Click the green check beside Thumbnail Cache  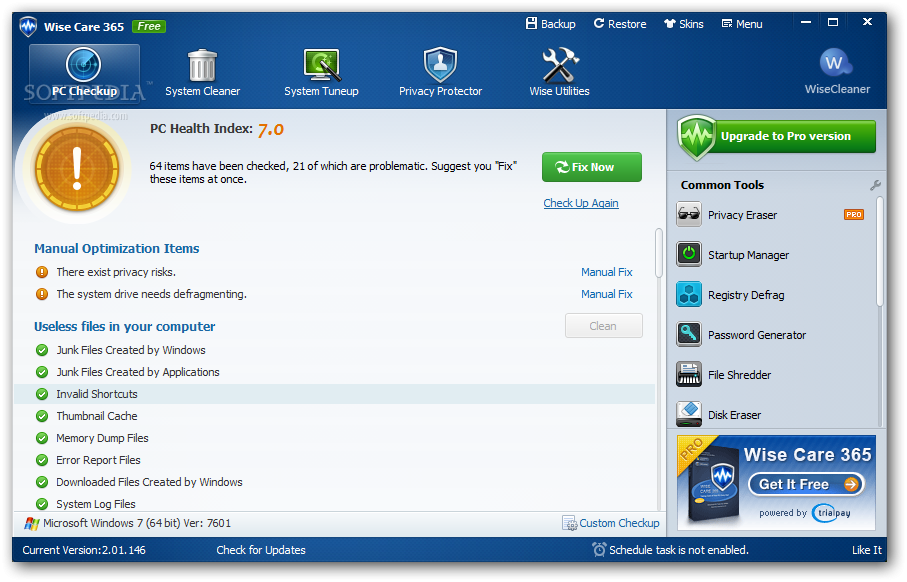[x=42, y=416]
